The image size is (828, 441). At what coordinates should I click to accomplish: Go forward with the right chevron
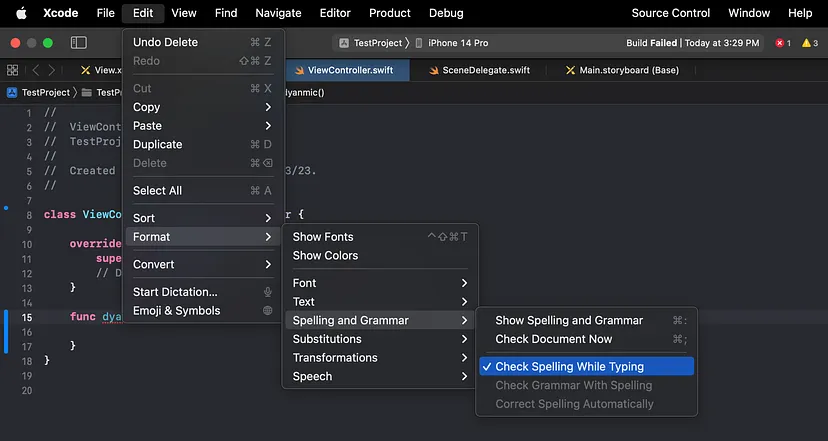[52, 70]
